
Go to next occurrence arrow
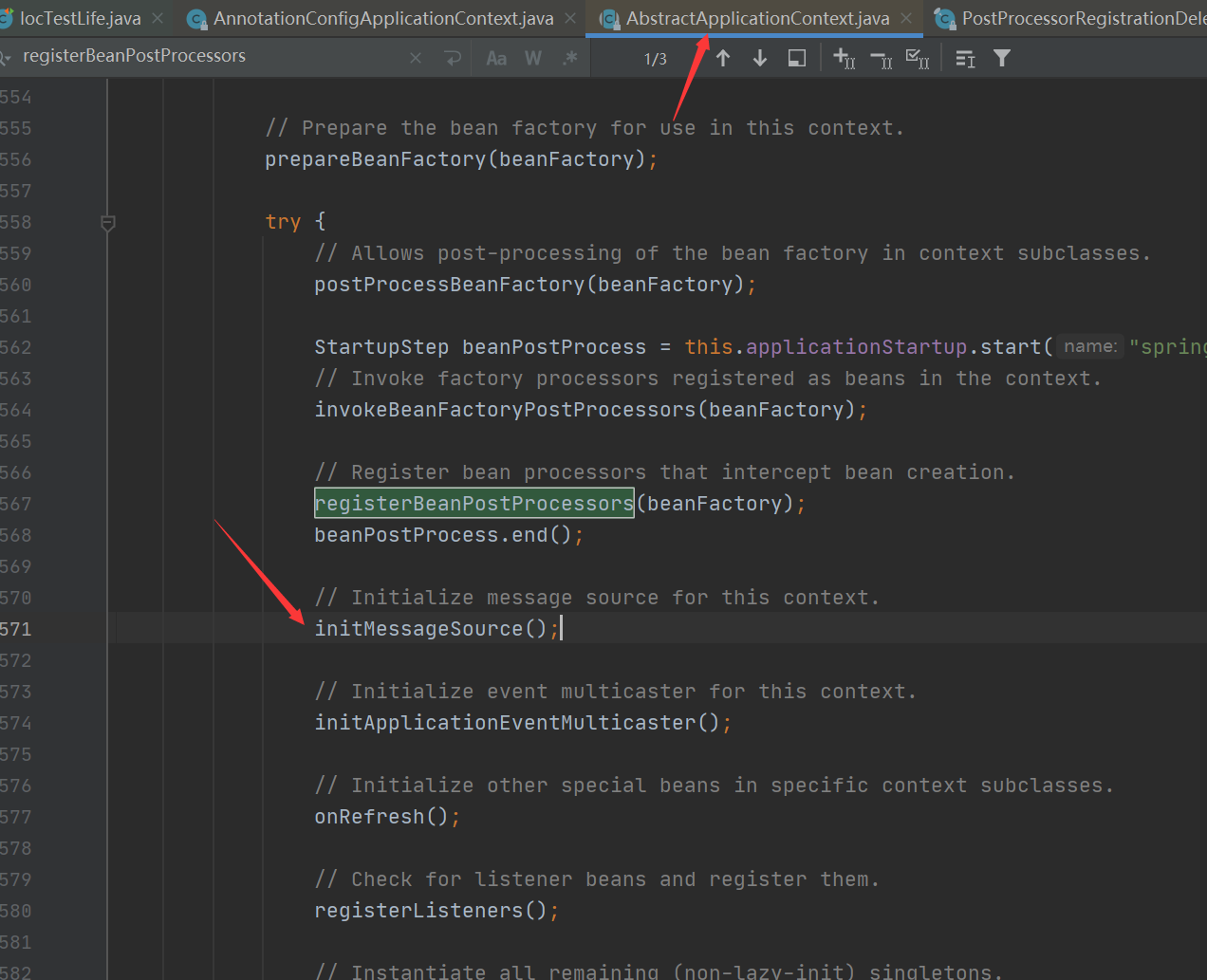760,58
